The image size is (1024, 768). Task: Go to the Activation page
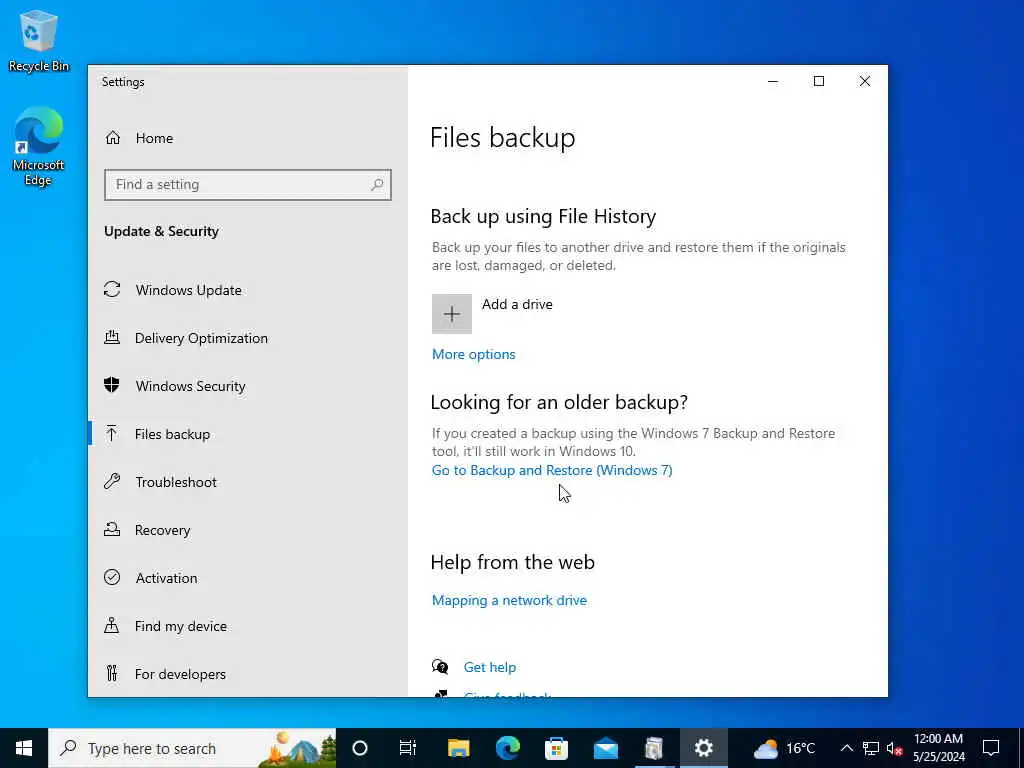pyautogui.click(x=166, y=578)
